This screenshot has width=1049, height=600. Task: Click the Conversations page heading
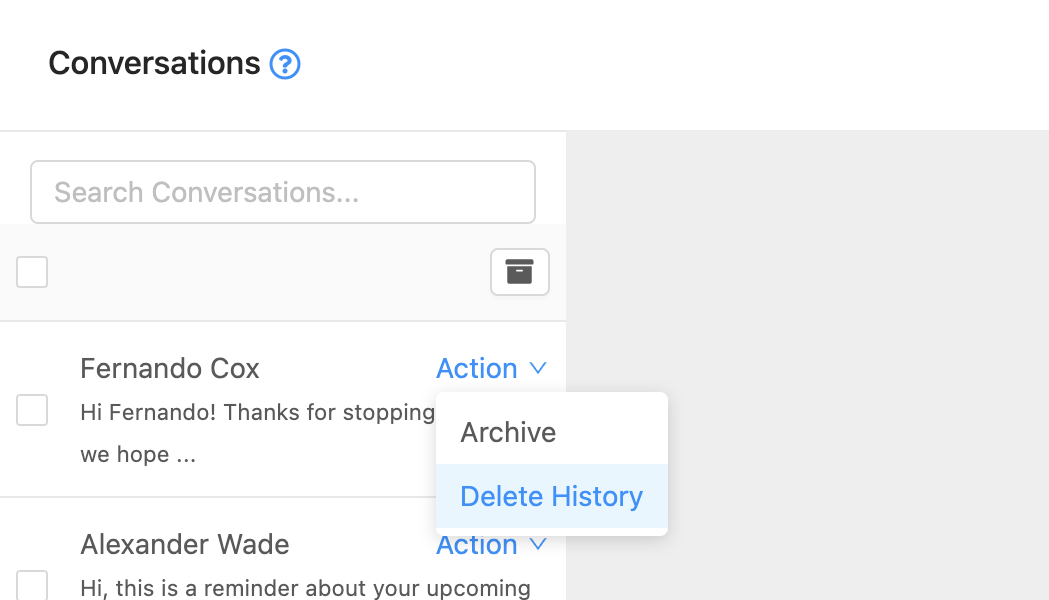click(155, 63)
